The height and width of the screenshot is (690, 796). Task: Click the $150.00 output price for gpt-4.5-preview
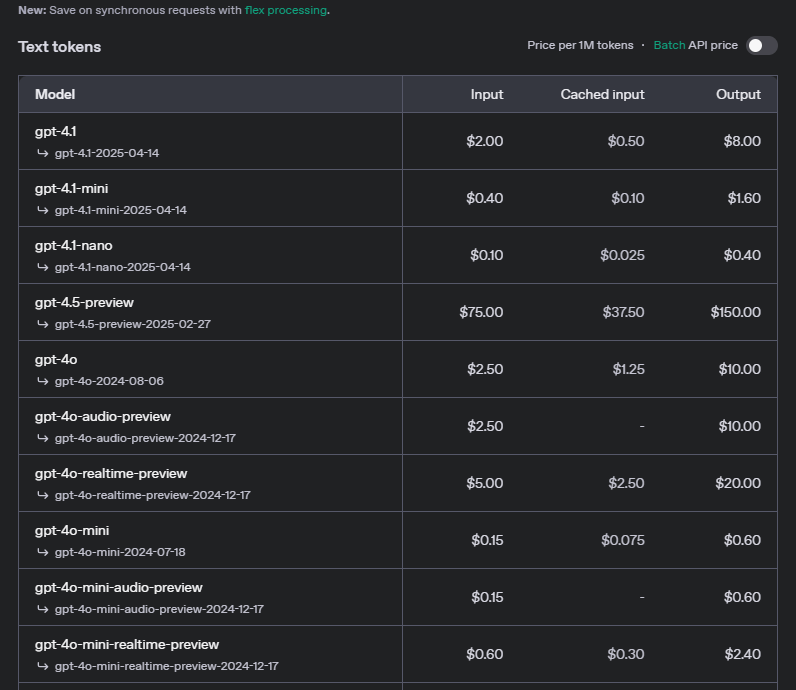click(x=735, y=312)
